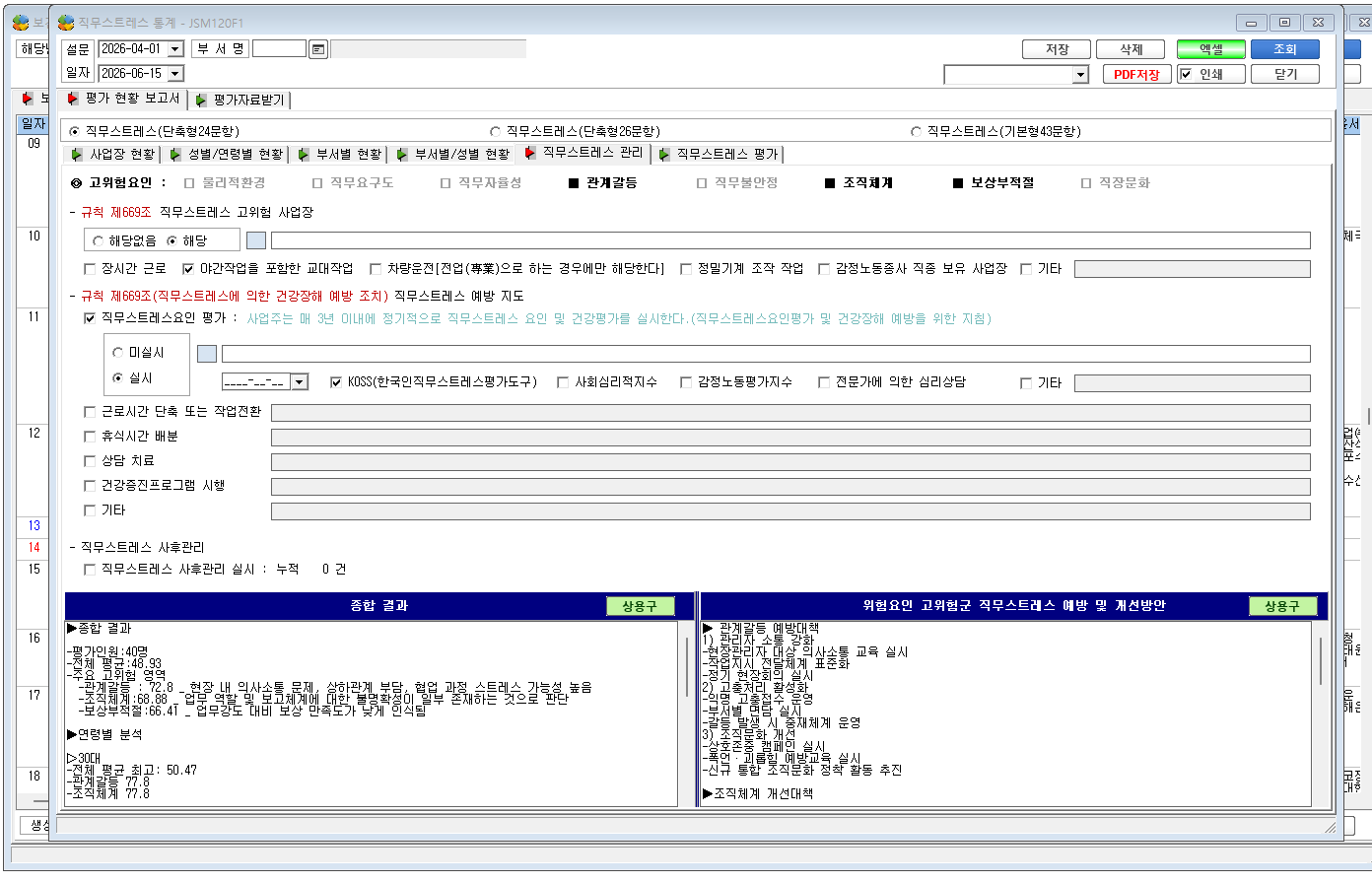The height and width of the screenshot is (883, 1372).
Task: Enable the 장시간 근로 checkbox
Action: (x=91, y=269)
